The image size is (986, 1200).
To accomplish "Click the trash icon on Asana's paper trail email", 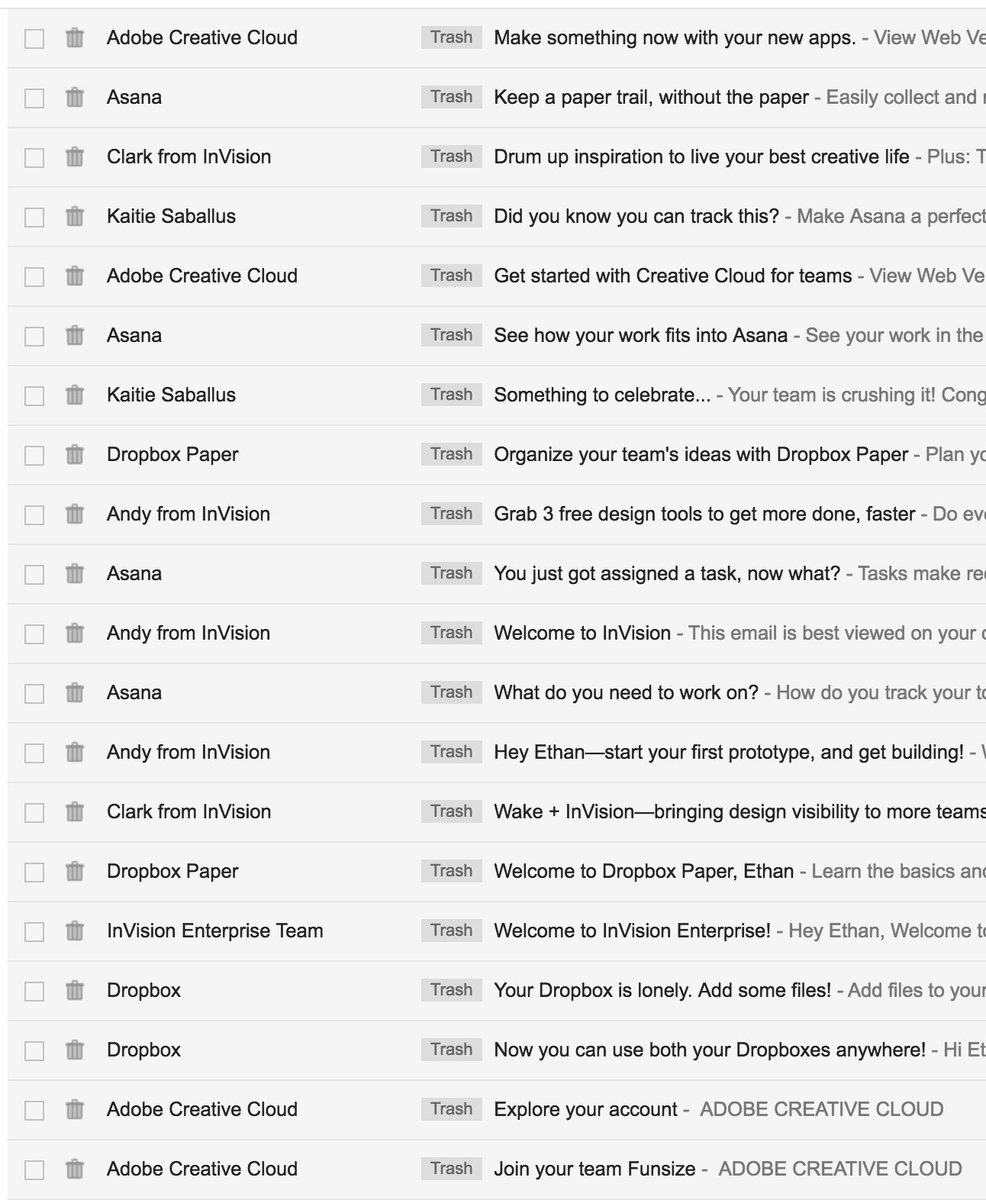I will pyautogui.click(x=74, y=97).
